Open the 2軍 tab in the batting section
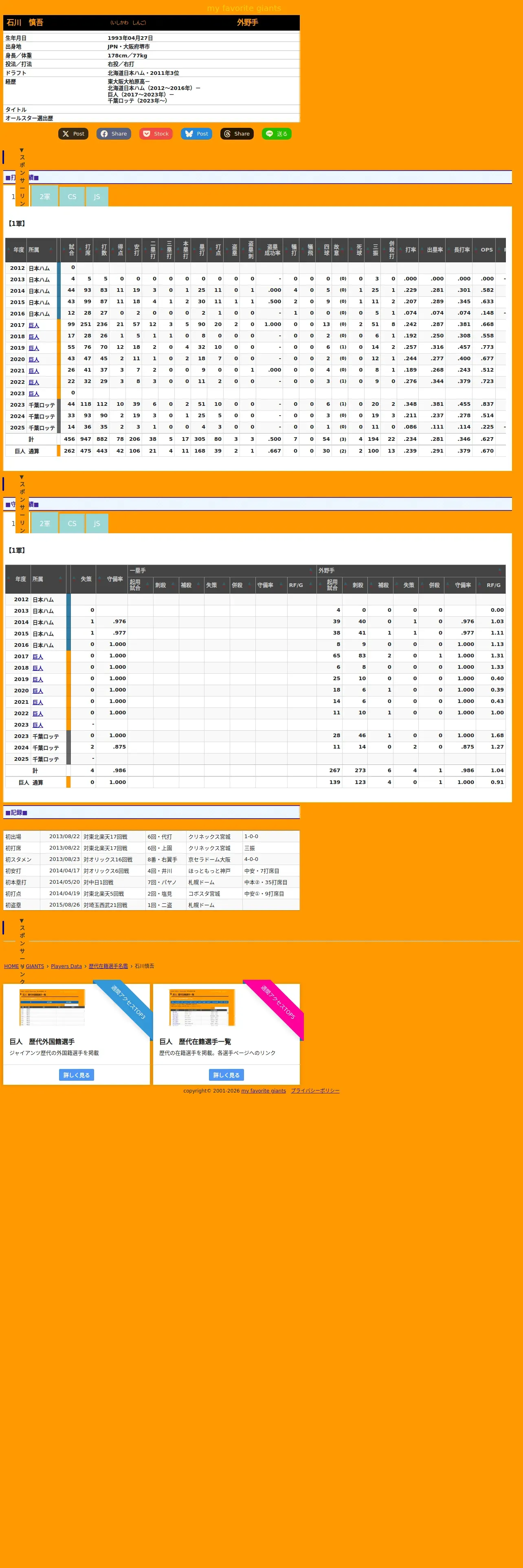This screenshot has height=1568, width=523. (x=45, y=197)
